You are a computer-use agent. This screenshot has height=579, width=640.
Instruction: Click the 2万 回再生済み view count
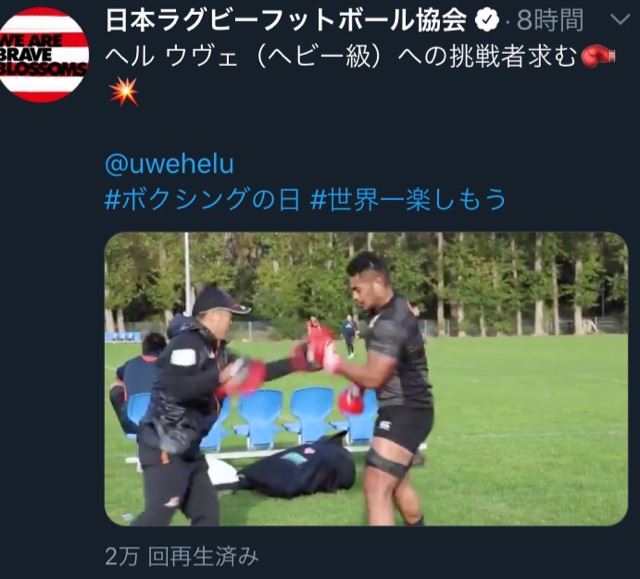pyautogui.click(x=182, y=556)
